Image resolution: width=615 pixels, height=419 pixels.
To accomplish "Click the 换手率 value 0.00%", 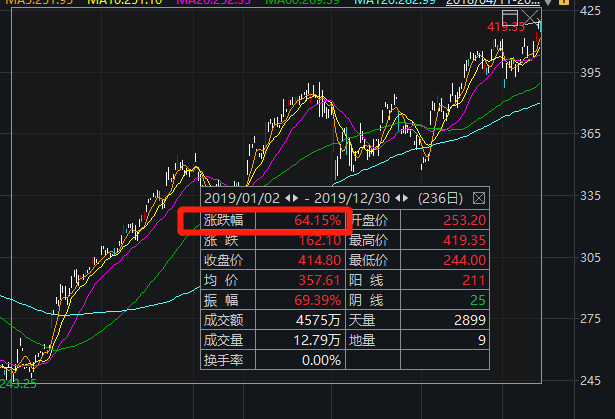I will (321, 360).
